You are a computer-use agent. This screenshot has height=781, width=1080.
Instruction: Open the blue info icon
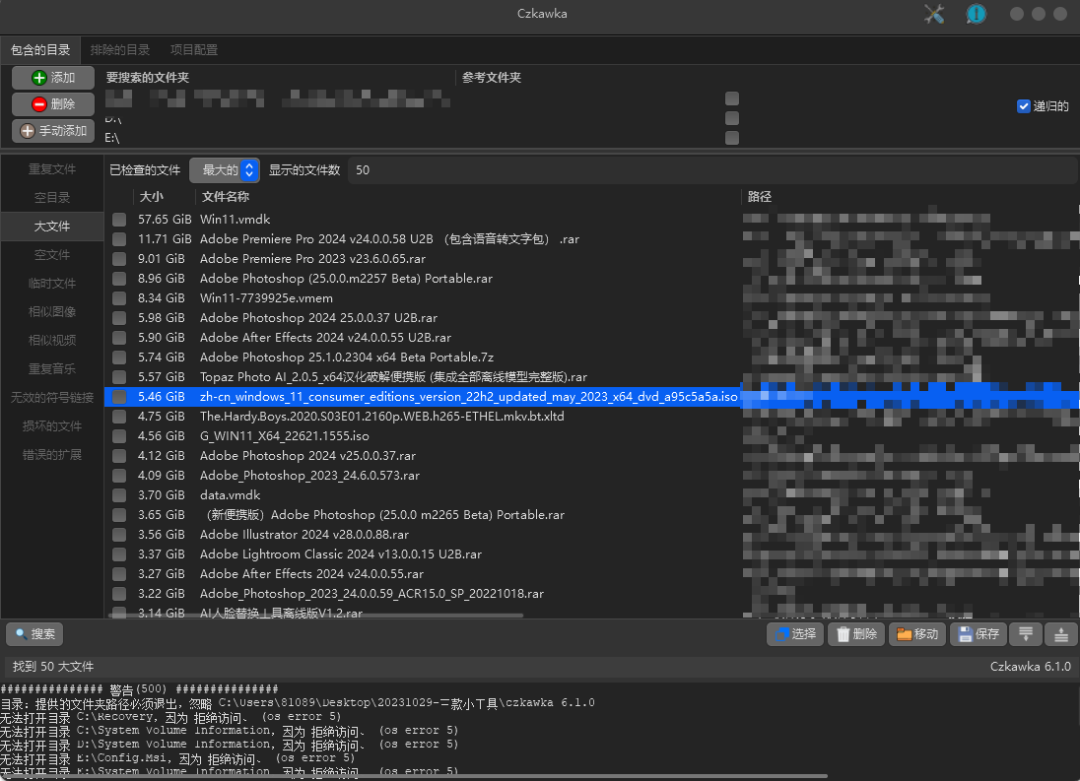[976, 14]
